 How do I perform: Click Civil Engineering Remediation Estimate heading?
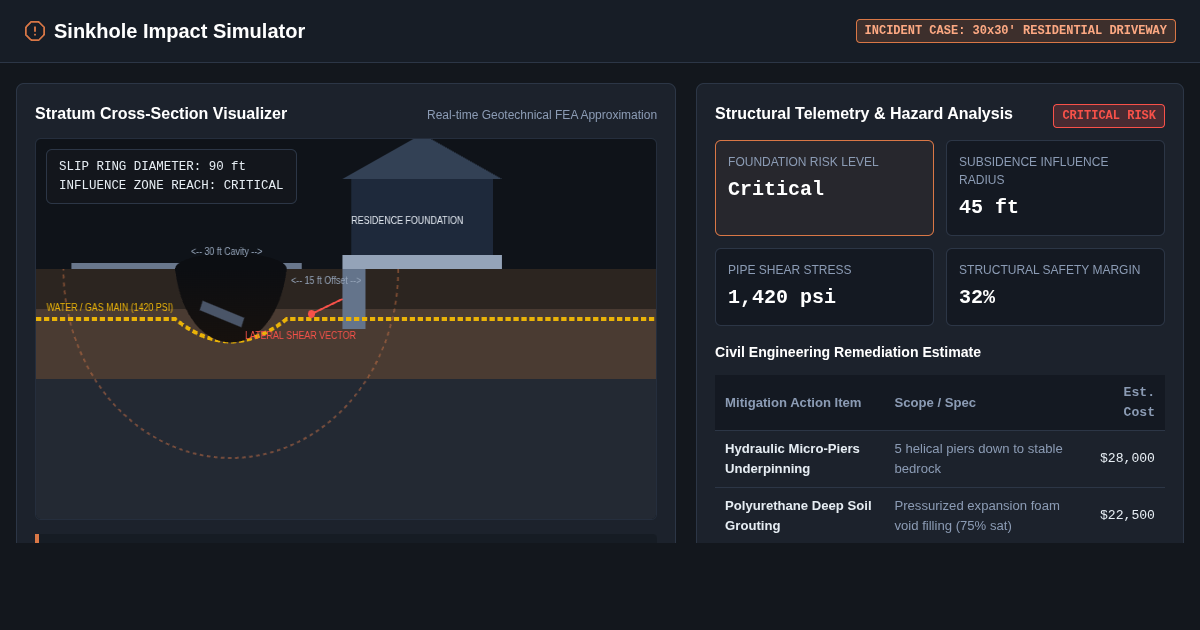click(848, 352)
